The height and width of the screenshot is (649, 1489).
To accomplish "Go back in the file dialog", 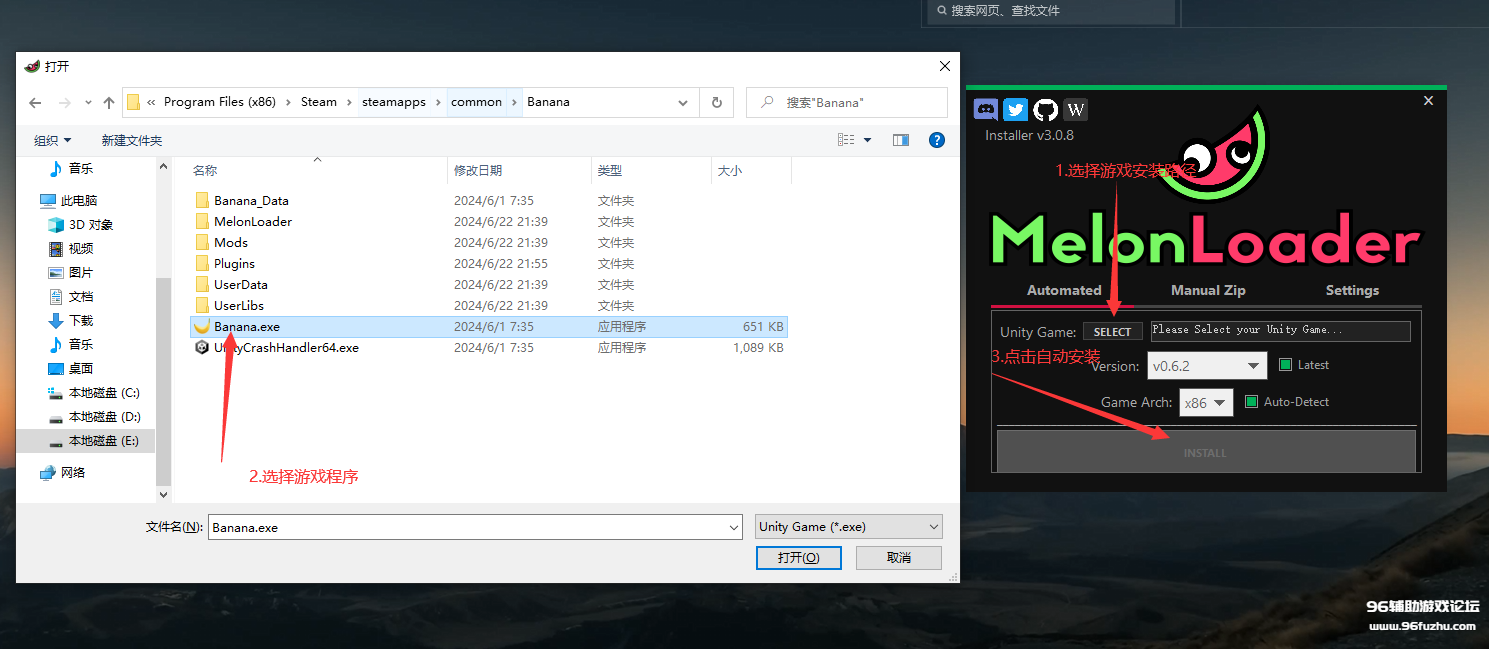I will 35,103.
